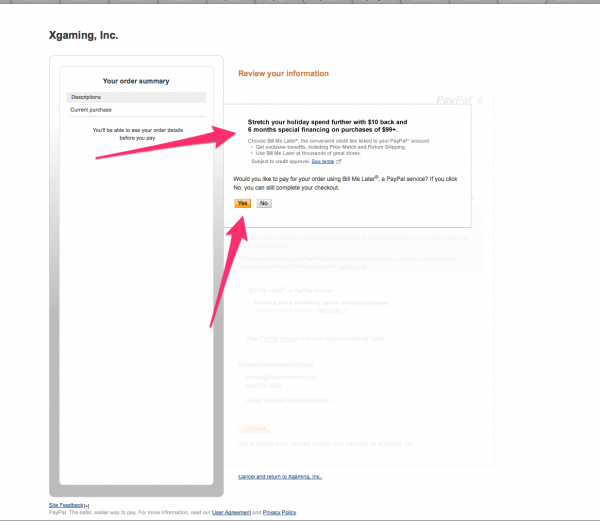Screen dimensions: 600x521
Task: Select the Bill Me Later radio button
Action: pos(243,290)
